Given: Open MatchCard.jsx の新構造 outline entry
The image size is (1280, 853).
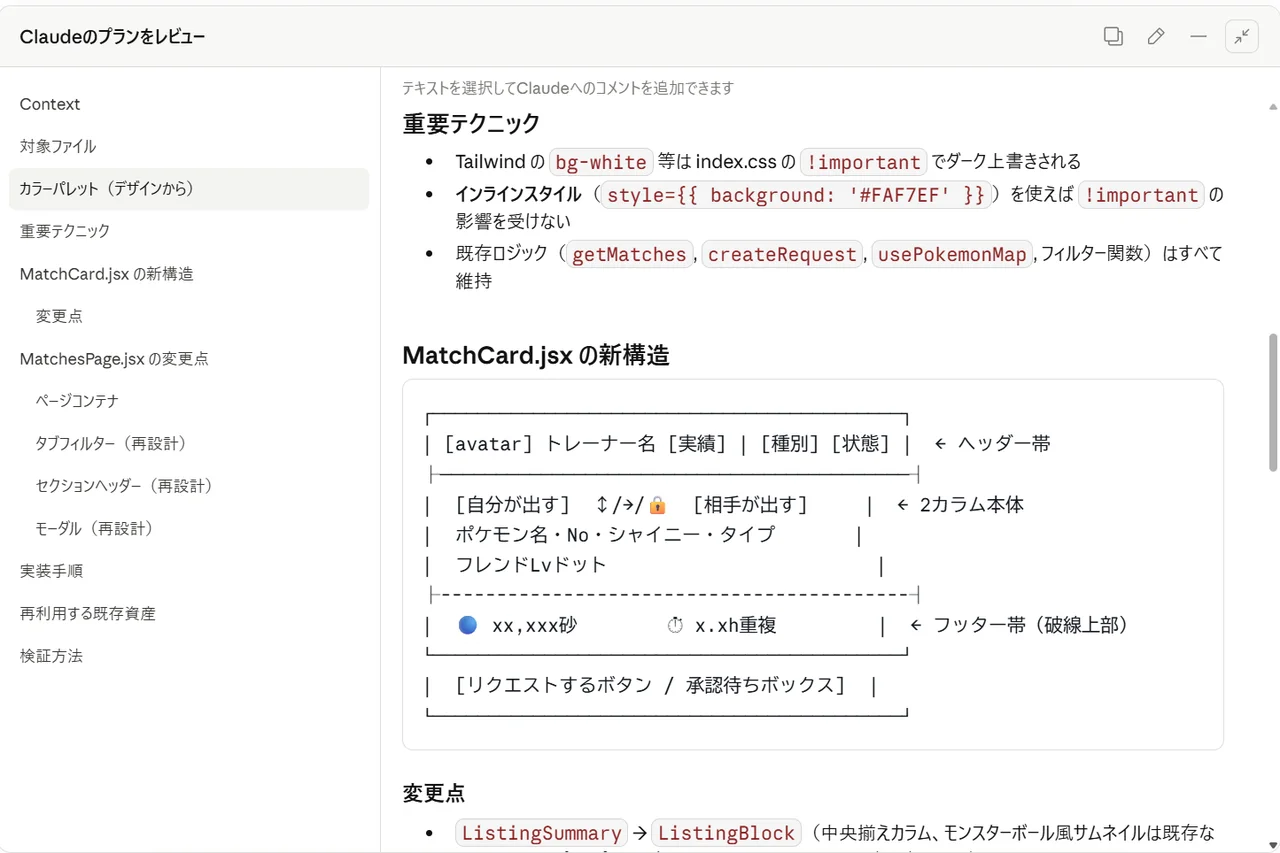Looking at the screenshot, I should point(106,274).
